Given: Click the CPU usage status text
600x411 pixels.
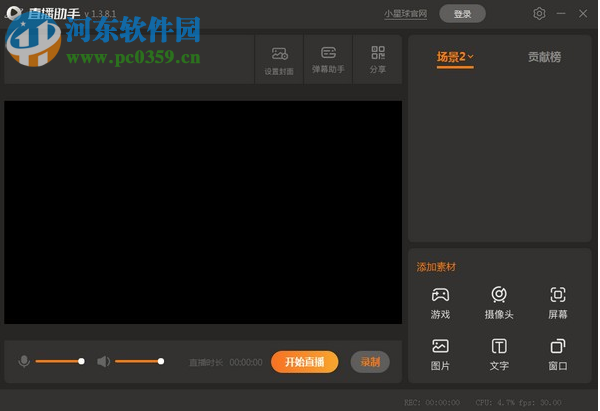Looking at the screenshot, I should coord(495,402).
